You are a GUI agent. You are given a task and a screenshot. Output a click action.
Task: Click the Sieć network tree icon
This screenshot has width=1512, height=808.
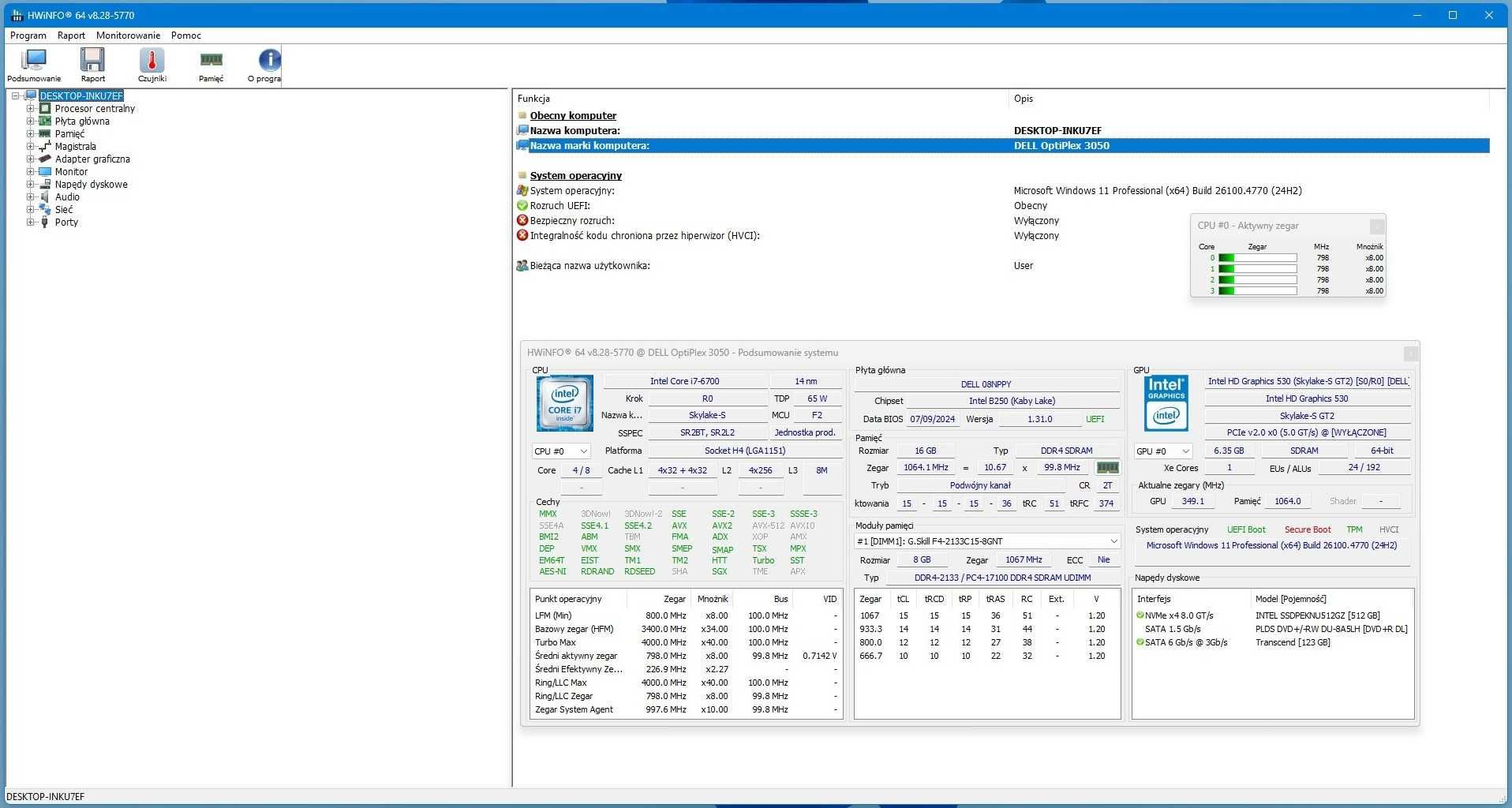point(45,210)
